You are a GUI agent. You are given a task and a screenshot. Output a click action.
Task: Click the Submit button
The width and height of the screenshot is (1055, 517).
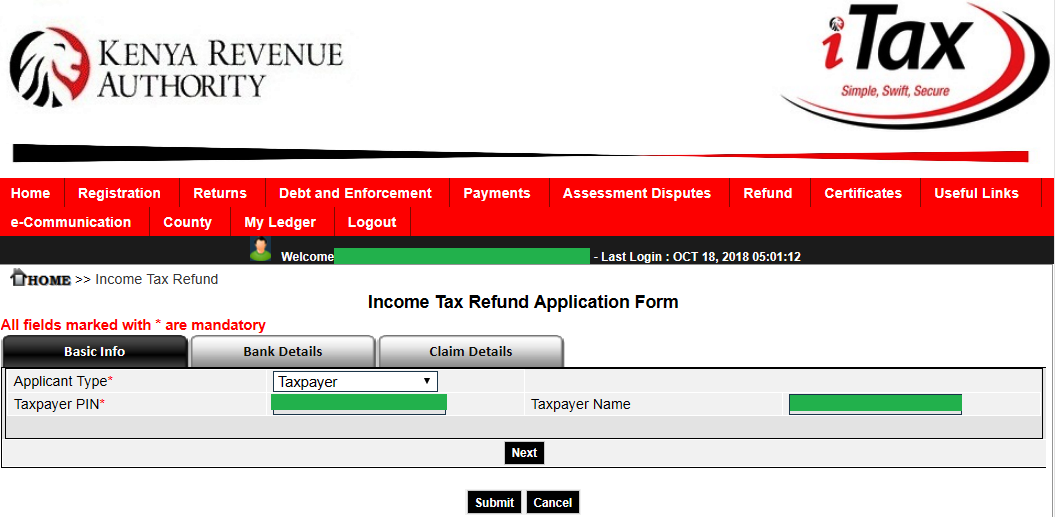(495, 502)
